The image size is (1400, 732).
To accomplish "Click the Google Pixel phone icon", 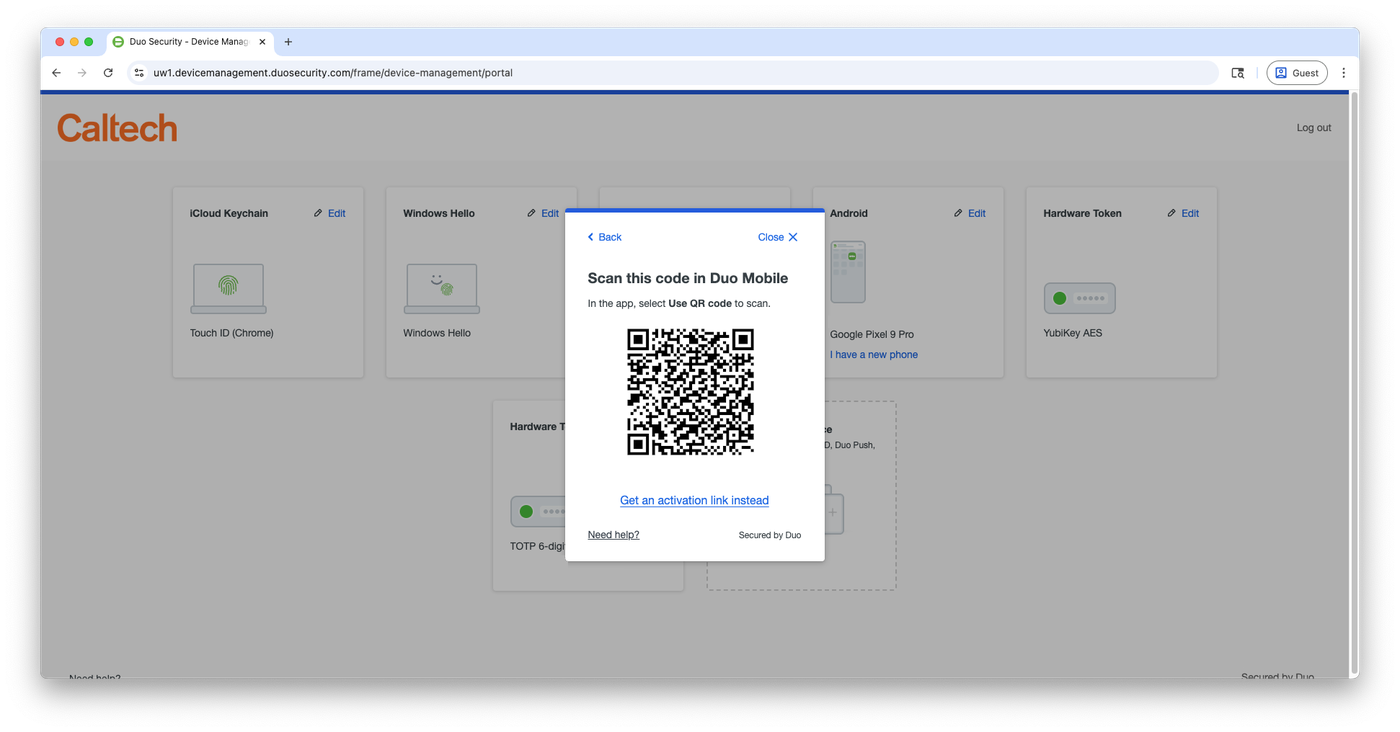I will coord(848,271).
